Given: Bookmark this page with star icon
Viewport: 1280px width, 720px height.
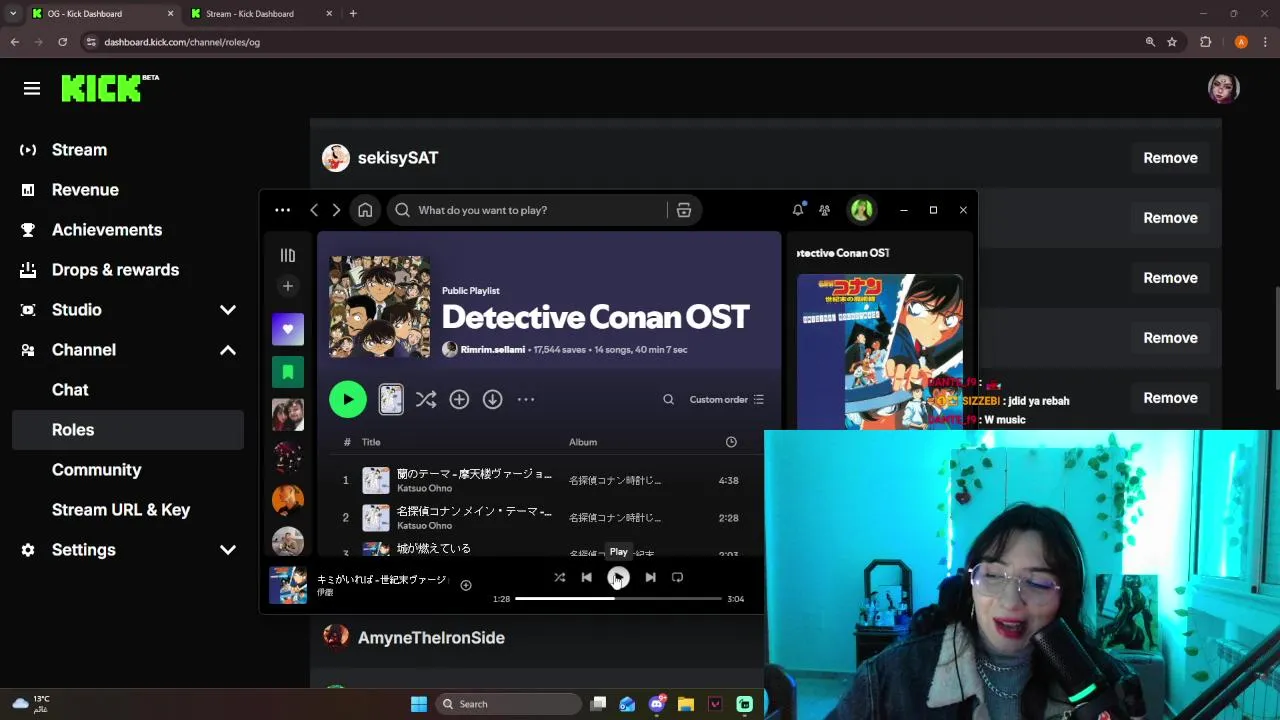Looking at the screenshot, I should (1172, 42).
